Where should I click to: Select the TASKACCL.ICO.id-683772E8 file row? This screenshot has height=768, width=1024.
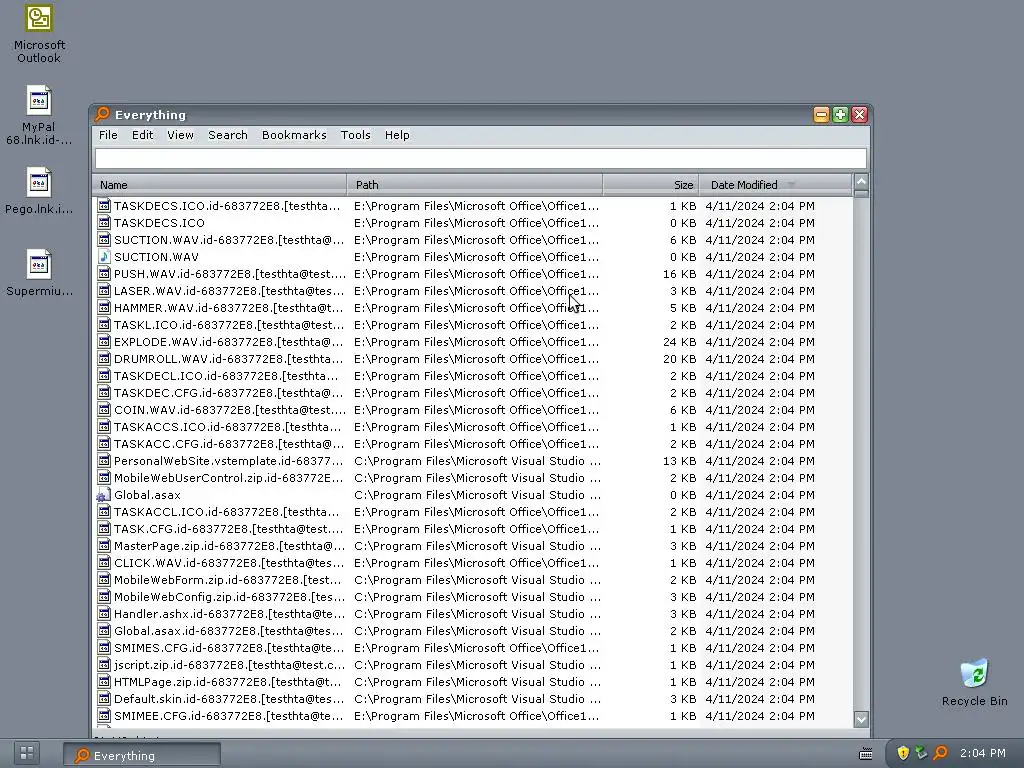pyautogui.click(x=473, y=512)
